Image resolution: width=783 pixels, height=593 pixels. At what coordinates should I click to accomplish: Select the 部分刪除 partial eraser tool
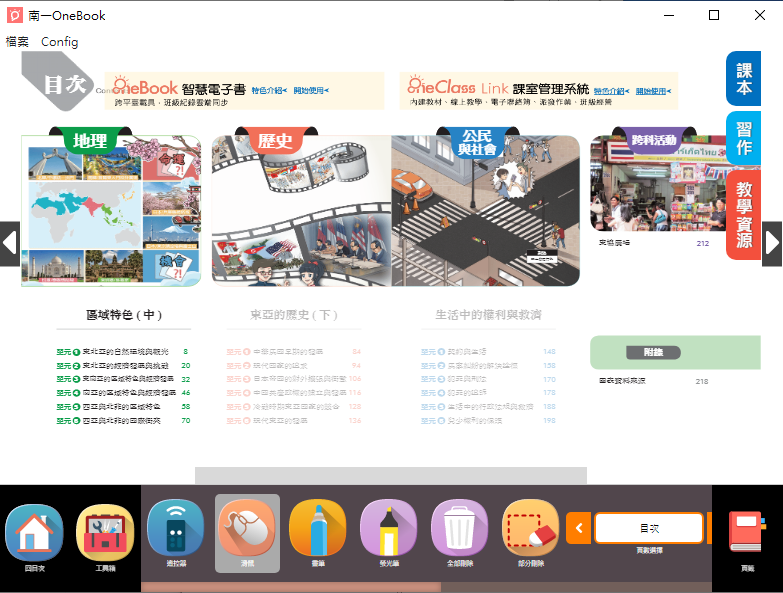(531, 528)
